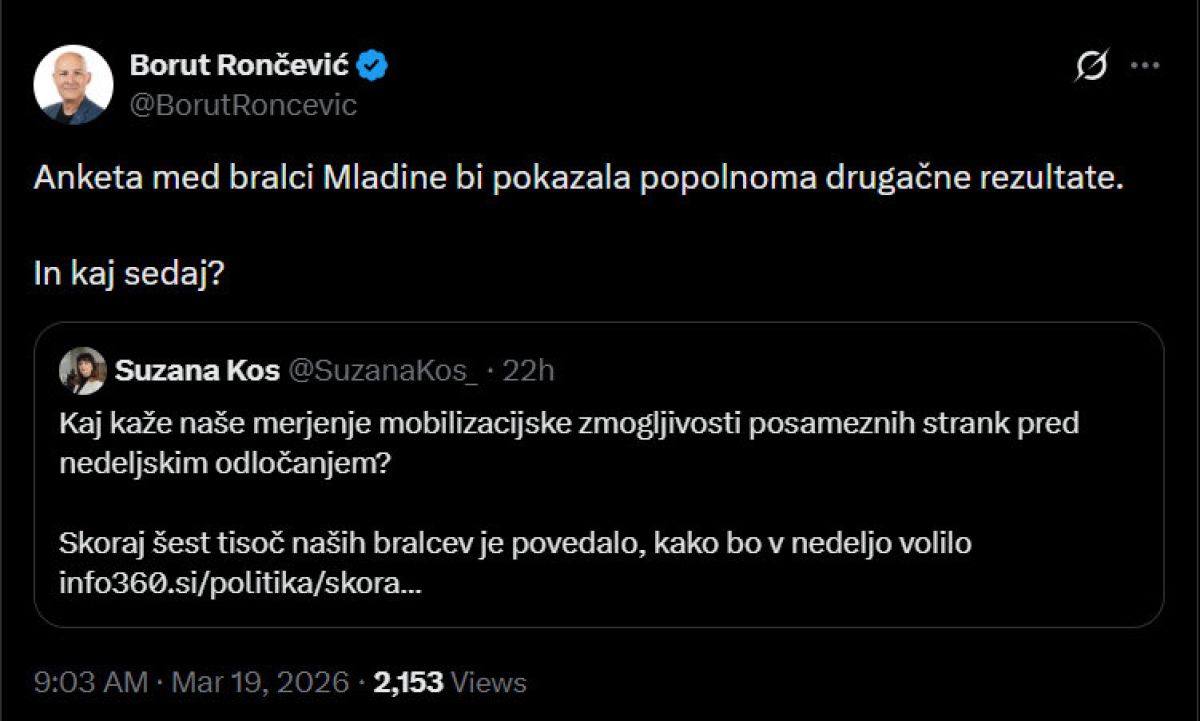This screenshot has width=1200, height=721.
Task: Open the Suzana Kos name in quote
Action: (197, 371)
